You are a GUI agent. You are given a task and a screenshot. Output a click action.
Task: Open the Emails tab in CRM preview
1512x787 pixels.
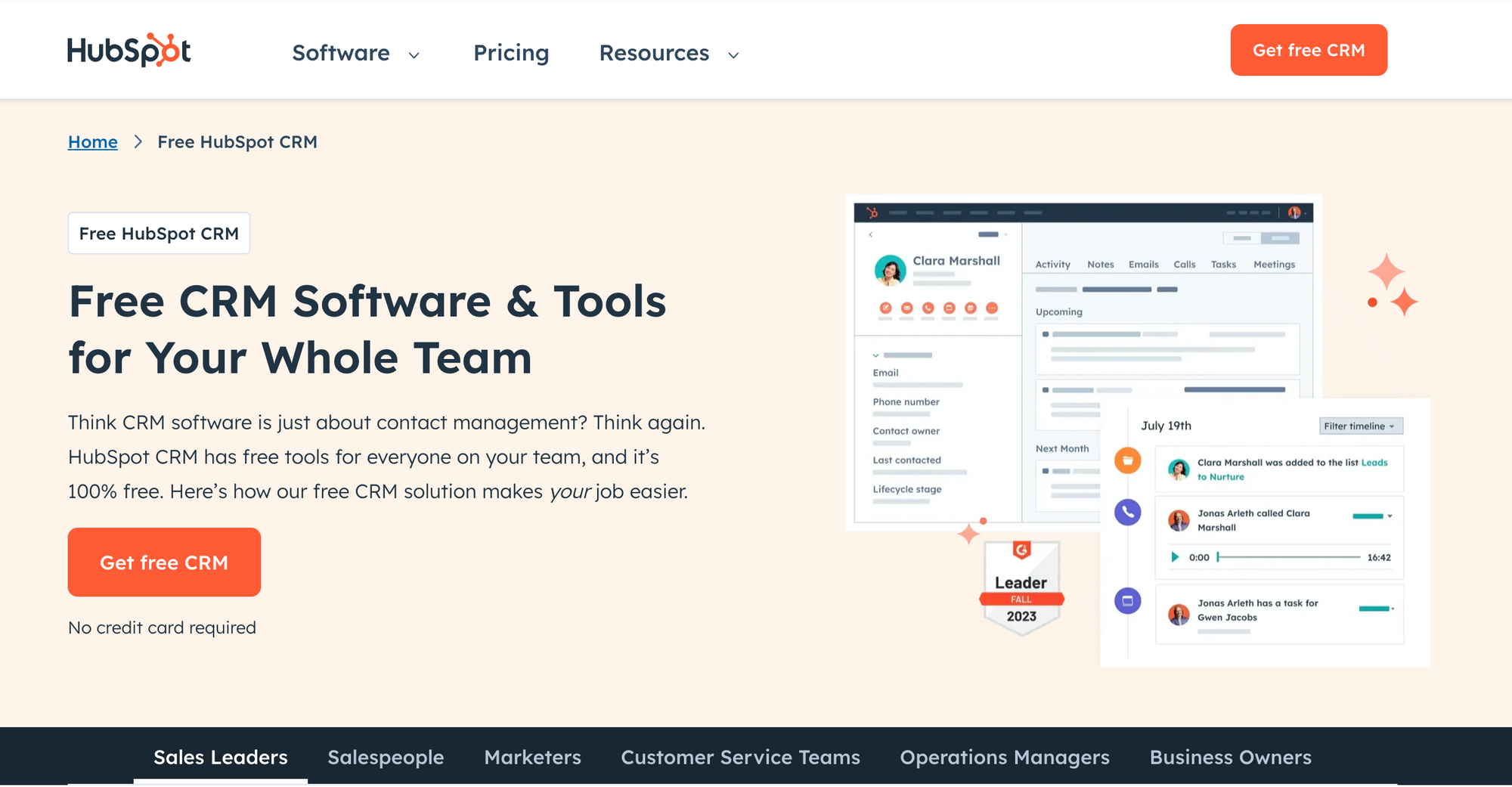1143,265
